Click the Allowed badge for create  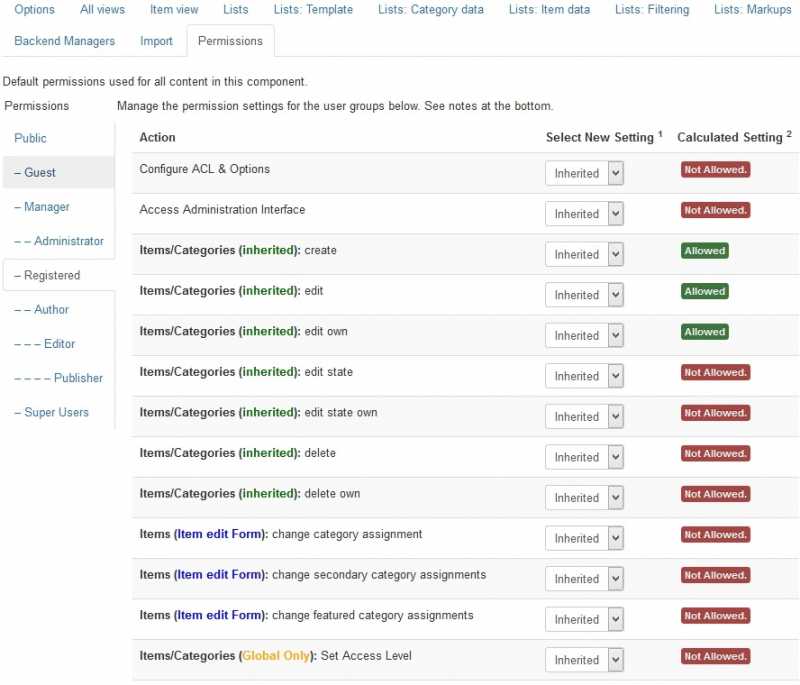[x=704, y=251]
